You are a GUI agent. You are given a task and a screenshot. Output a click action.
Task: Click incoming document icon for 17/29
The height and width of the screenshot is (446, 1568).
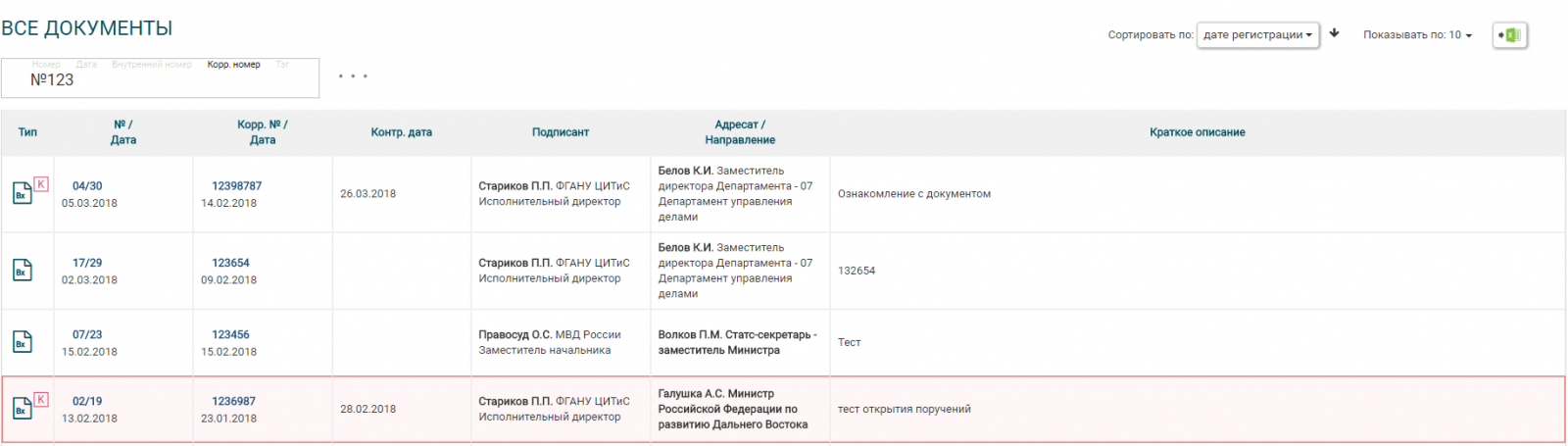click(x=22, y=270)
